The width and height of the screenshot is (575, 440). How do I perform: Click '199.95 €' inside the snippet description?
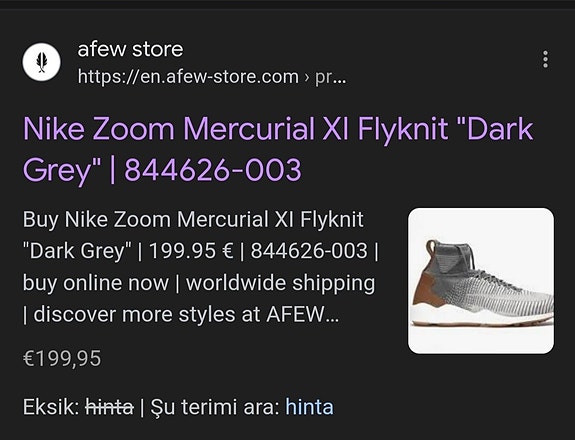coord(191,251)
